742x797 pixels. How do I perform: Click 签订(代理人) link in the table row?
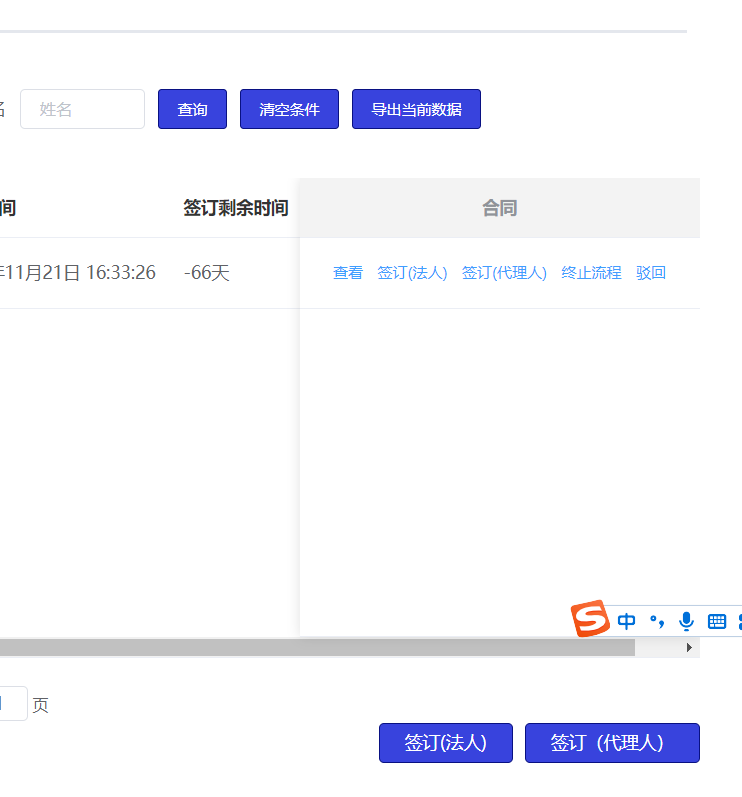click(x=504, y=273)
